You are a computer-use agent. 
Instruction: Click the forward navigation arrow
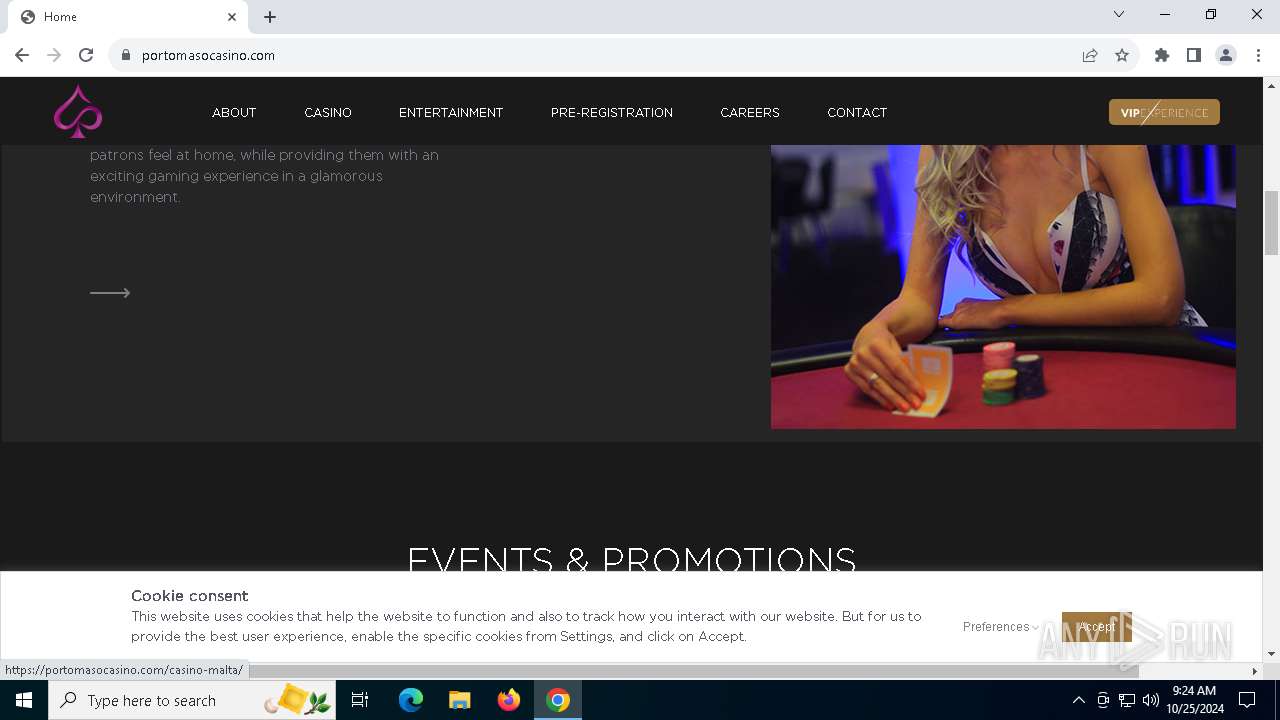[x=54, y=55]
